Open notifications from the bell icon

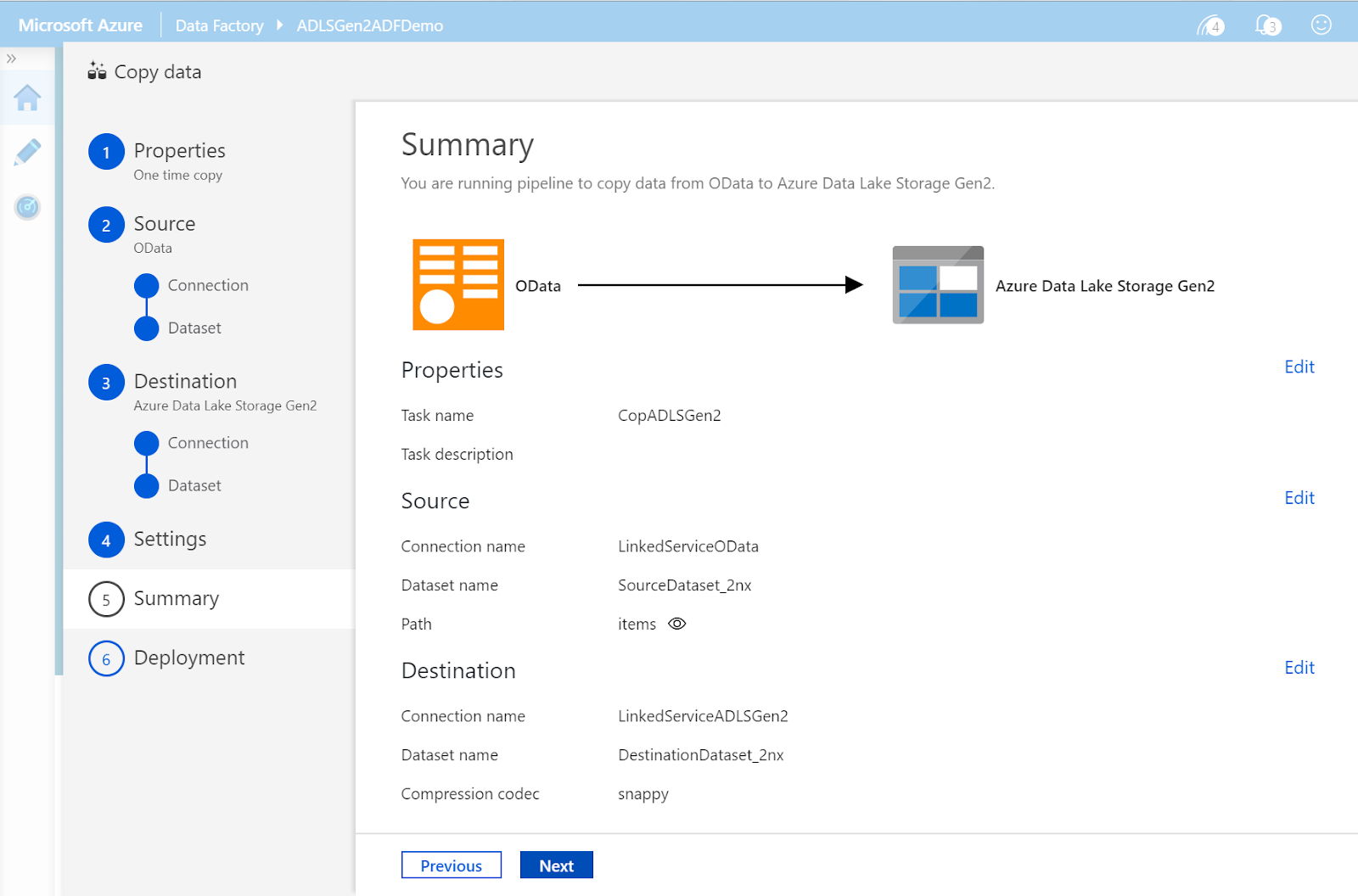(x=1265, y=25)
